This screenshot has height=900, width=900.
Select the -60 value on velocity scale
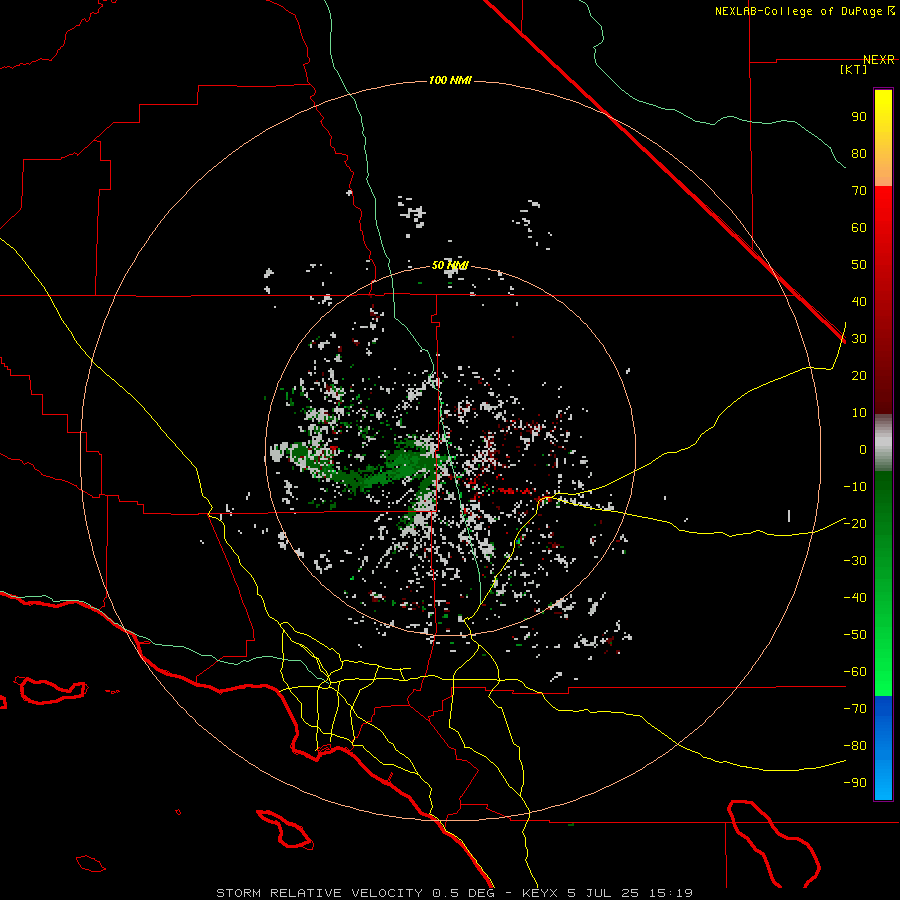tap(855, 672)
